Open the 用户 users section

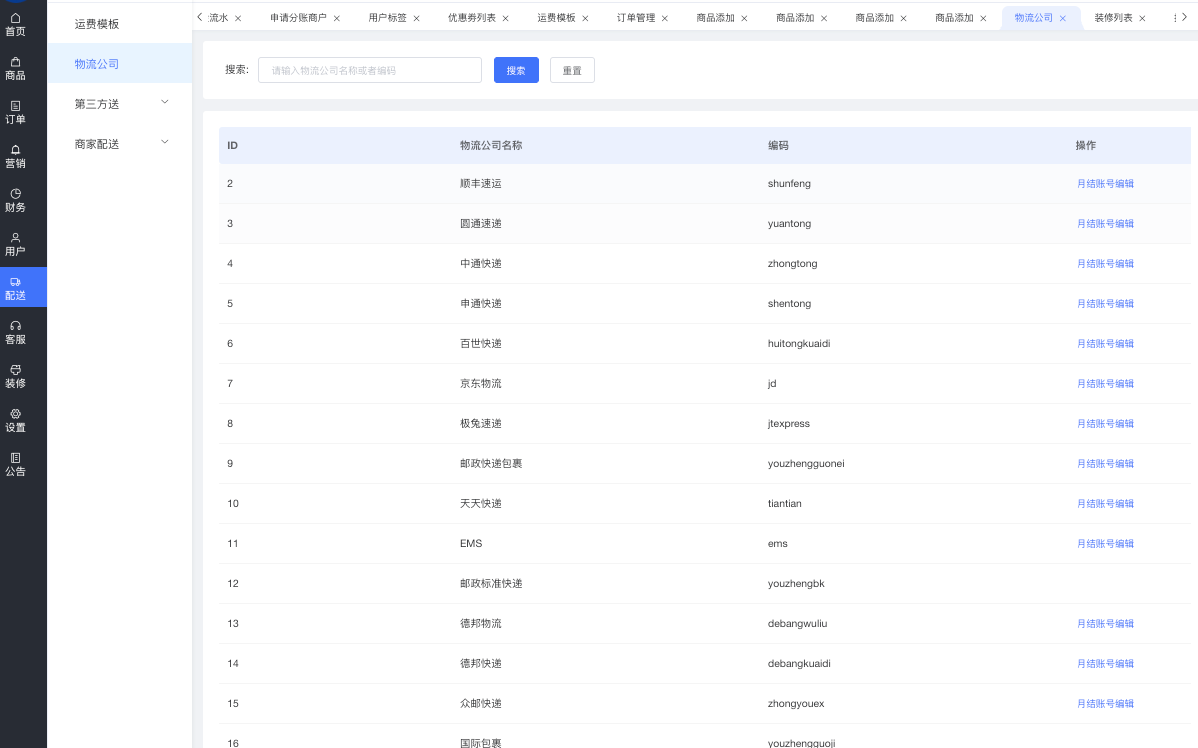pyautogui.click(x=15, y=244)
